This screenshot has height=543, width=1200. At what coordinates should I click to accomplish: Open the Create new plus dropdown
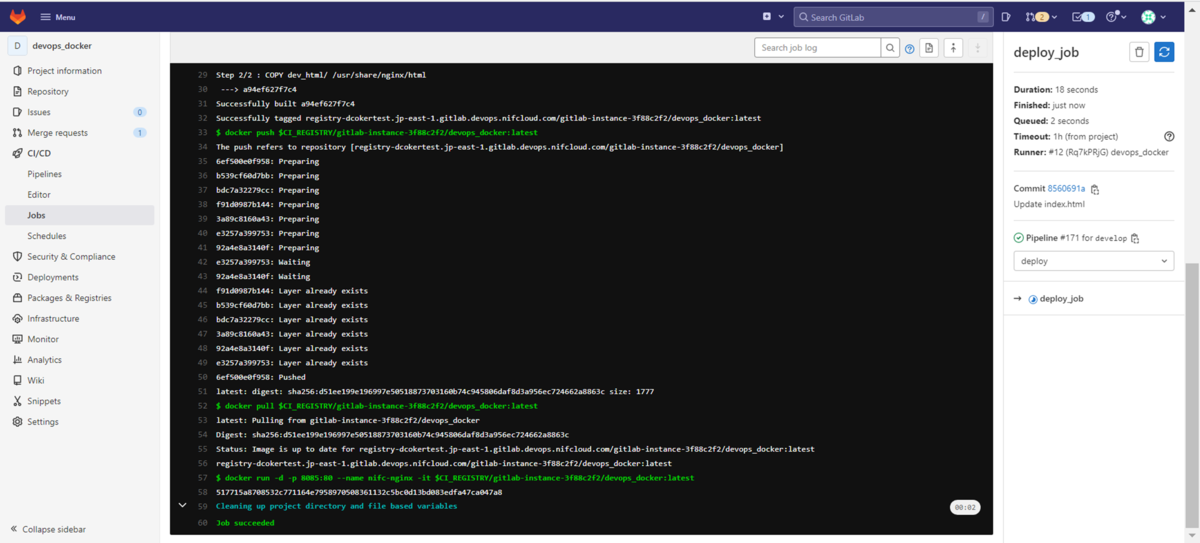click(x=771, y=17)
